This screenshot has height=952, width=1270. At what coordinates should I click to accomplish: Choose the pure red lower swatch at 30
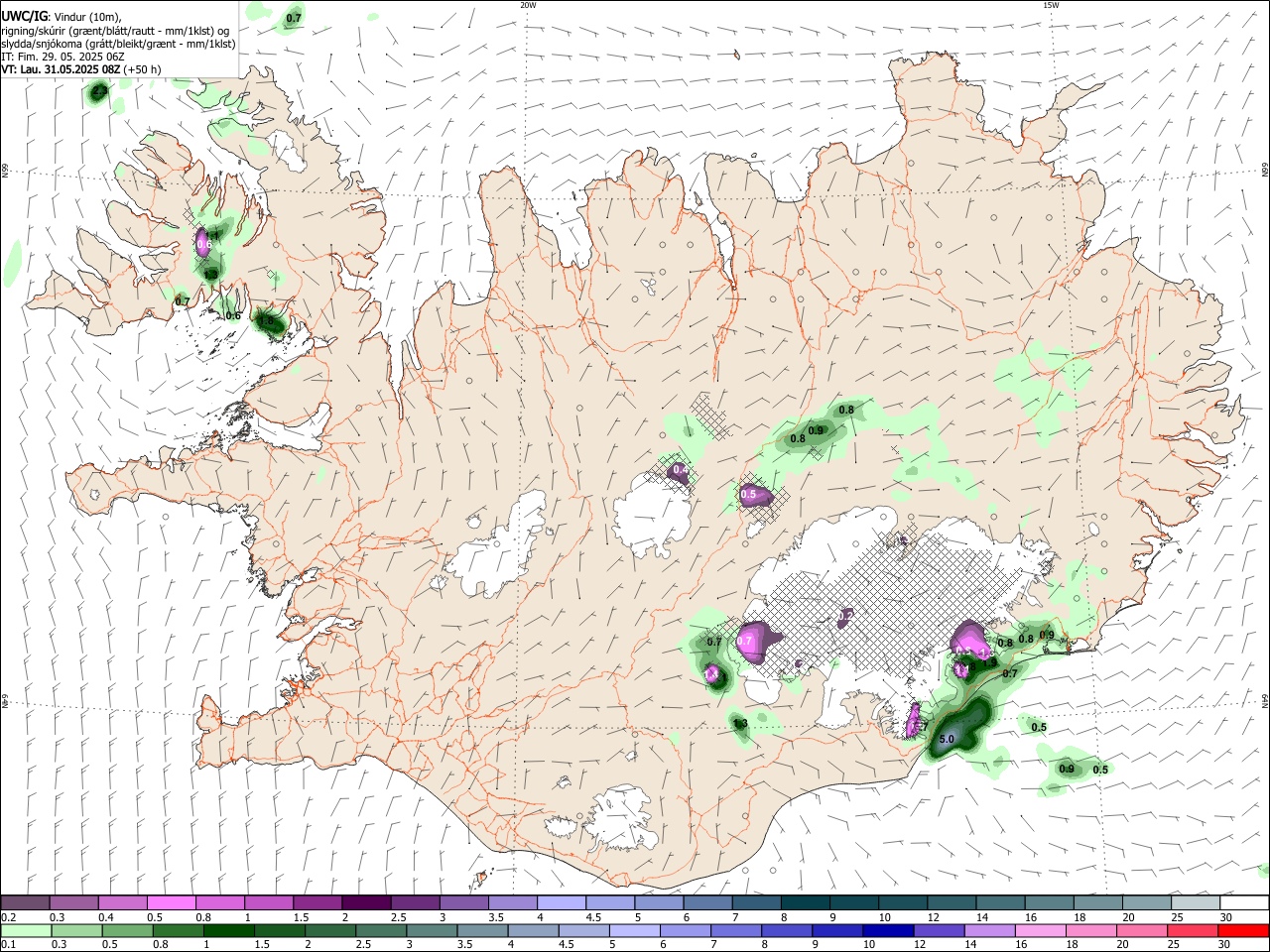(1242, 930)
